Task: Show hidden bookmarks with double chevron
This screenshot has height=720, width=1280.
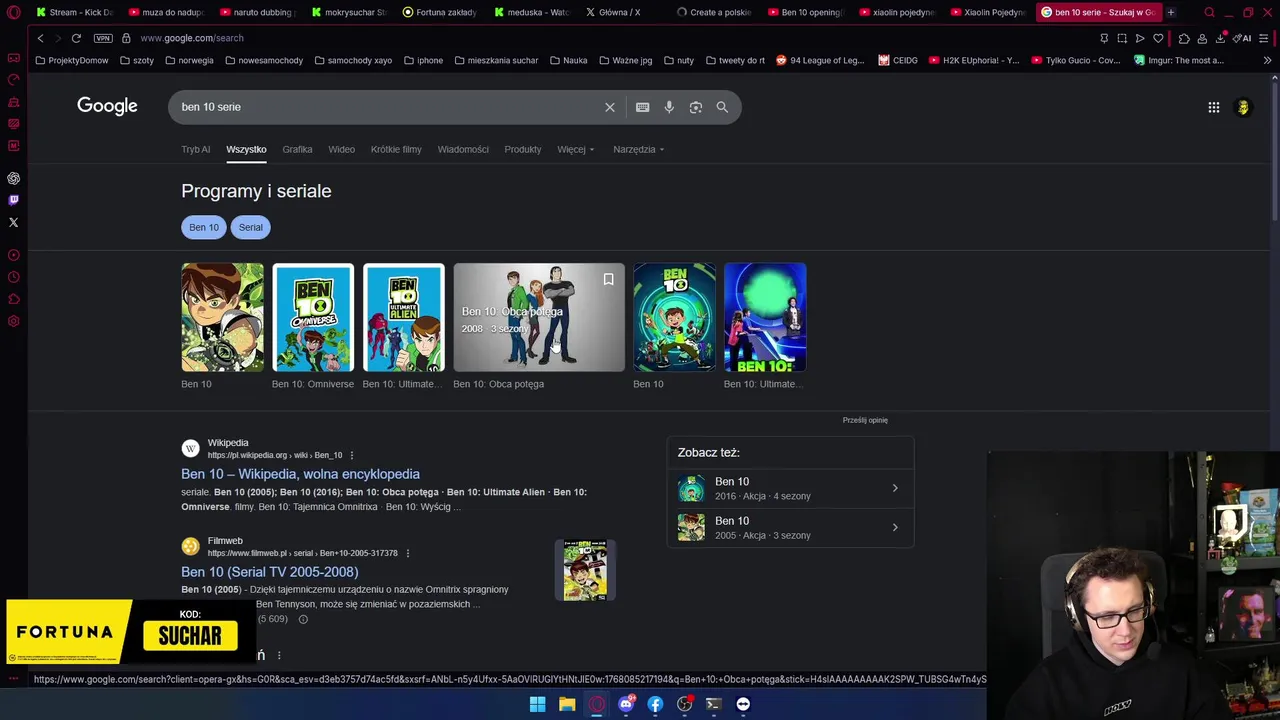Action: [x=1267, y=60]
